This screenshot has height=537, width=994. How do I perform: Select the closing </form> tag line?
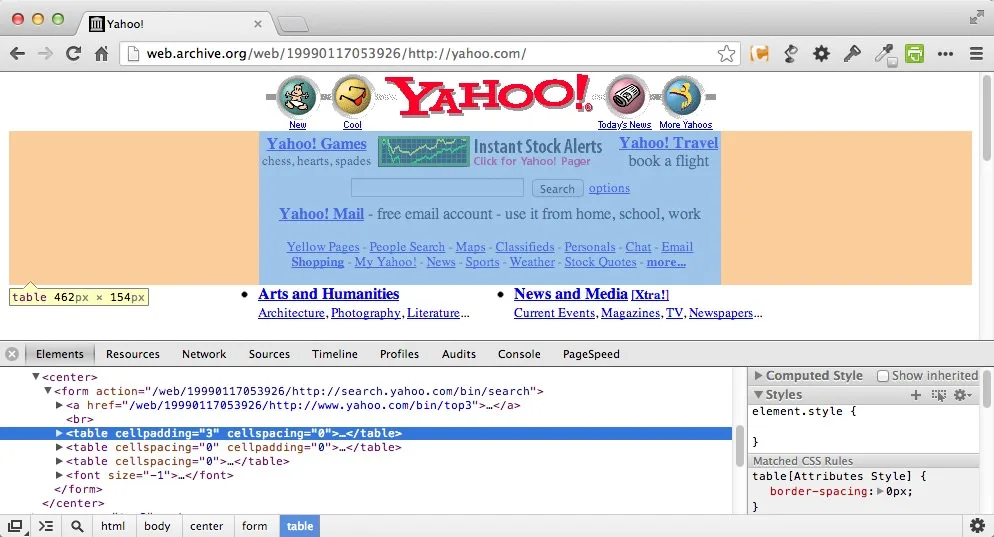point(78,489)
